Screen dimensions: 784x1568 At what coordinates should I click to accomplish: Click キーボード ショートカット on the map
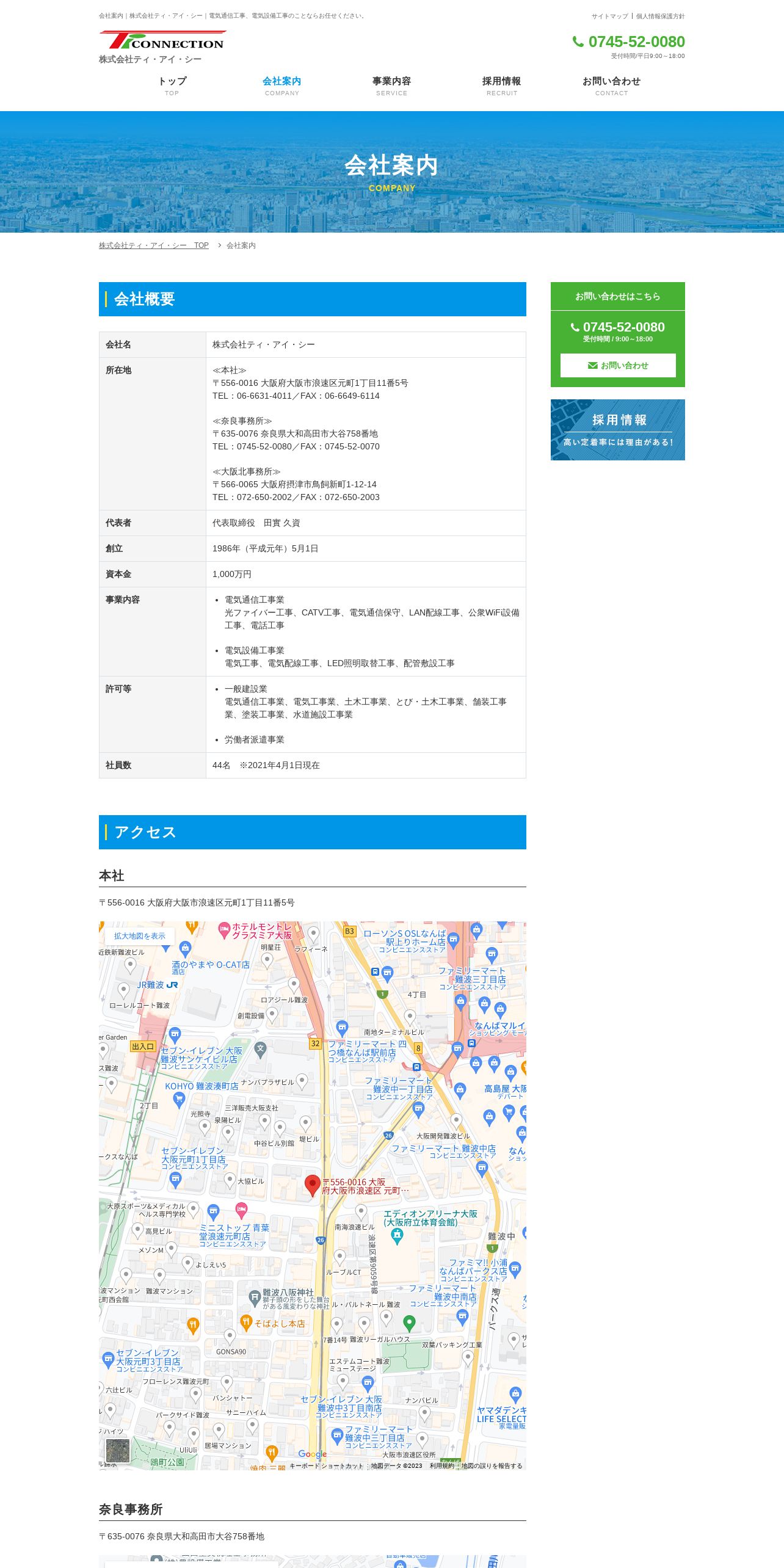326,1465
